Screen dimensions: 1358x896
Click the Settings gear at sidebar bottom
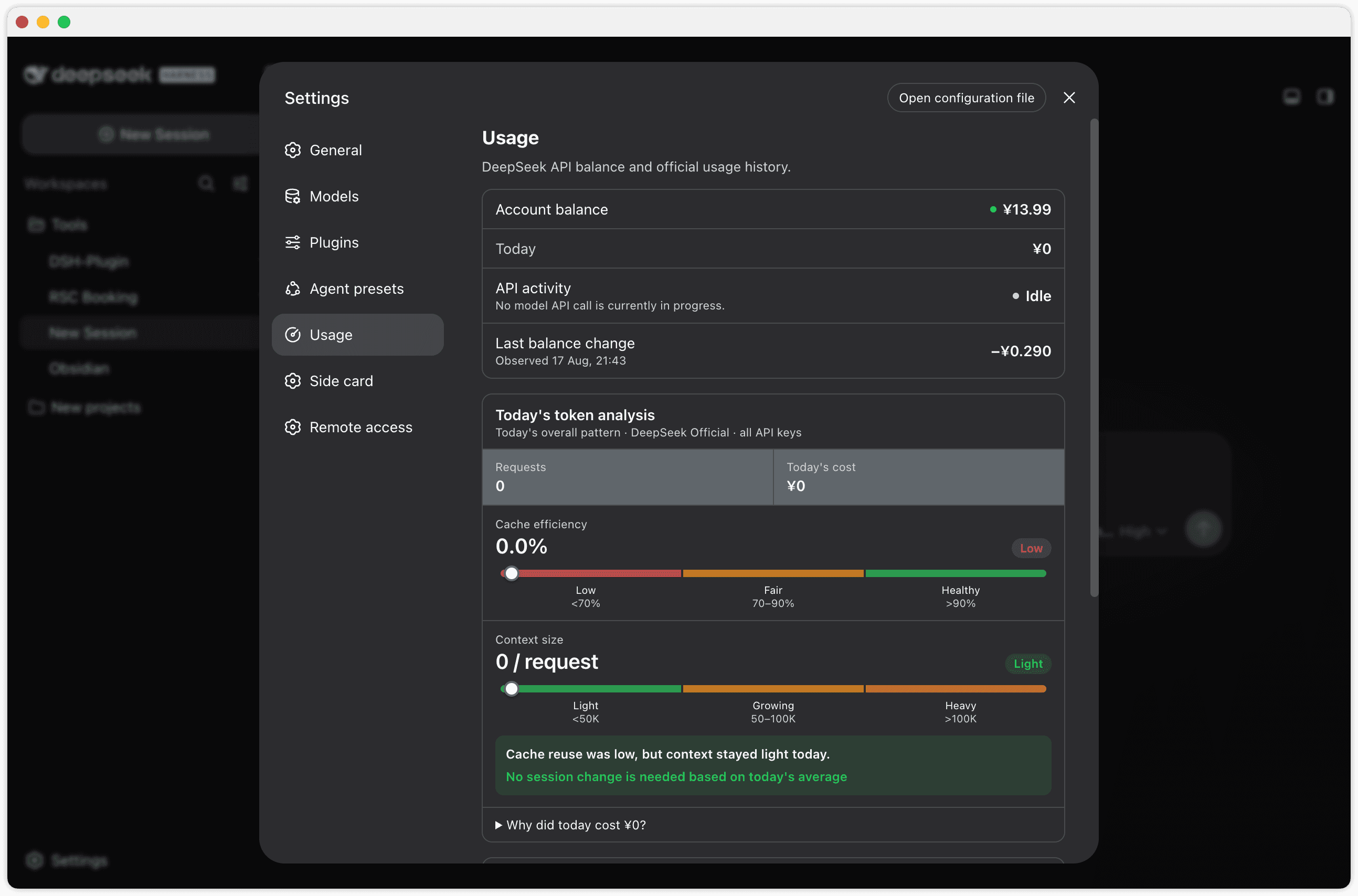click(x=35, y=860)
